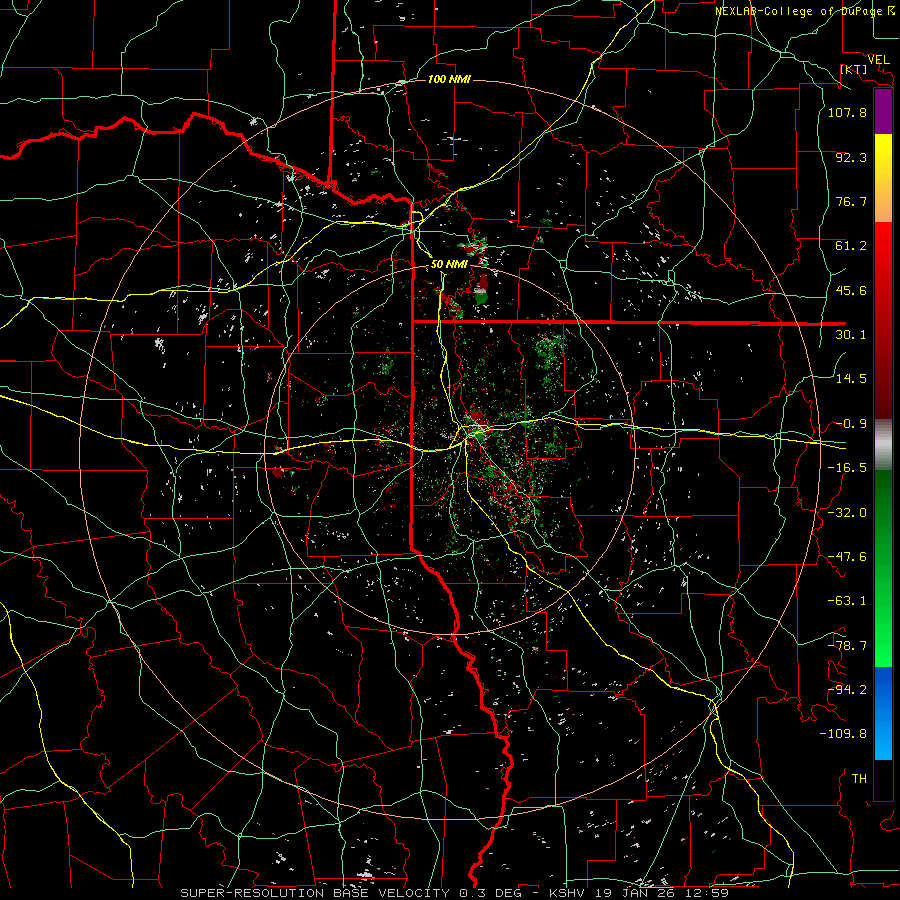Click the gray near-zero segment of color bar
The width and height of the screenshot is (900, 900).
[x=883, y=445]
